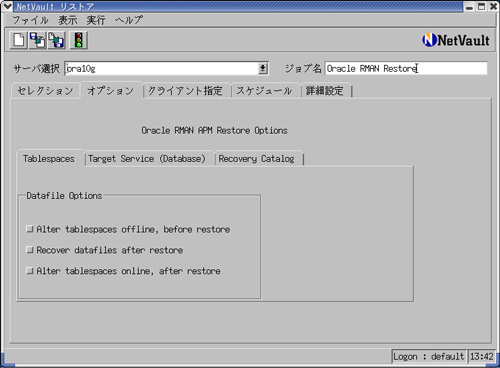The height and width of the screenshot is (368, 500).
Task: Click the Datafile Options group label
Action: coord(64,196)
